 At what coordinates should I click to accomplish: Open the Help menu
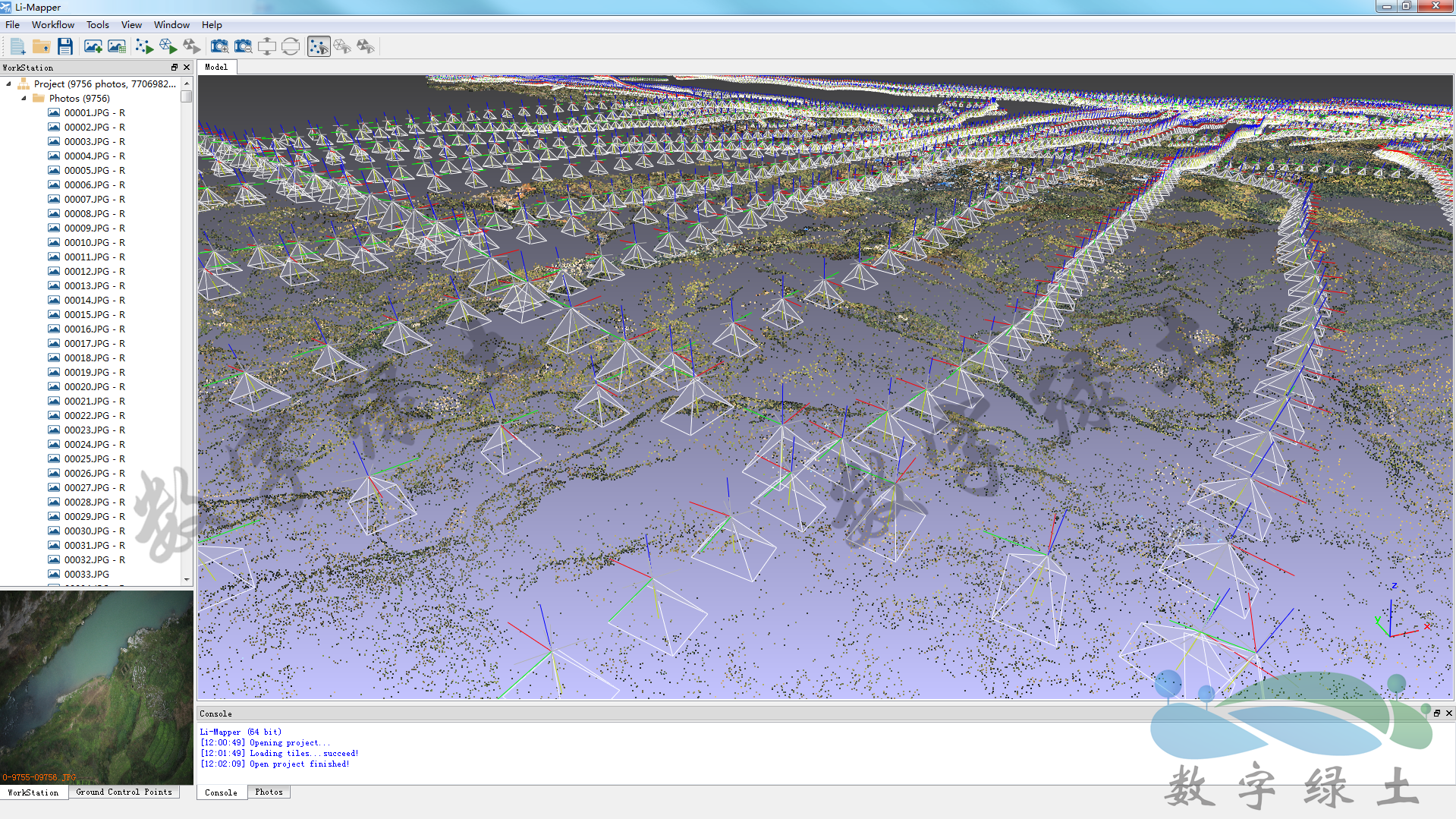click(212, 24)
